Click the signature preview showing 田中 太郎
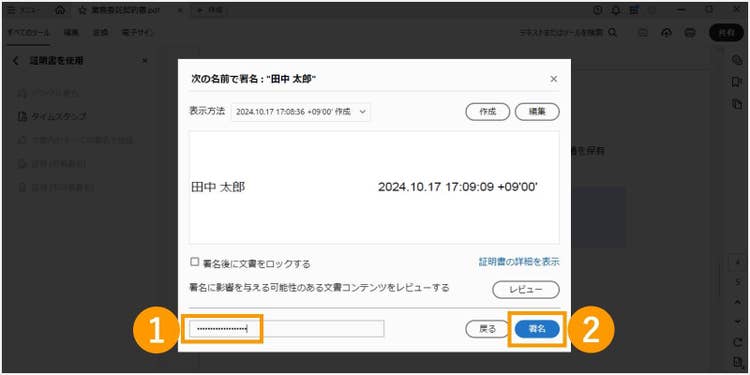 [374, 188]
